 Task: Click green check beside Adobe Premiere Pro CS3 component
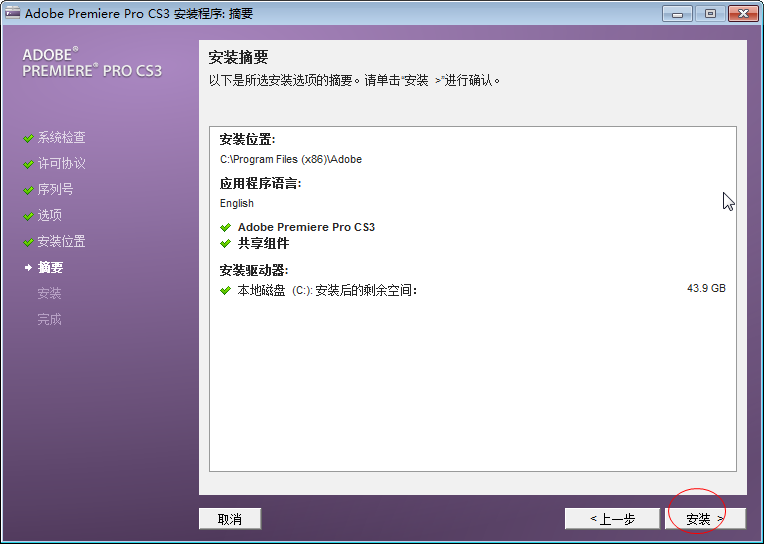tap(226, 228)
